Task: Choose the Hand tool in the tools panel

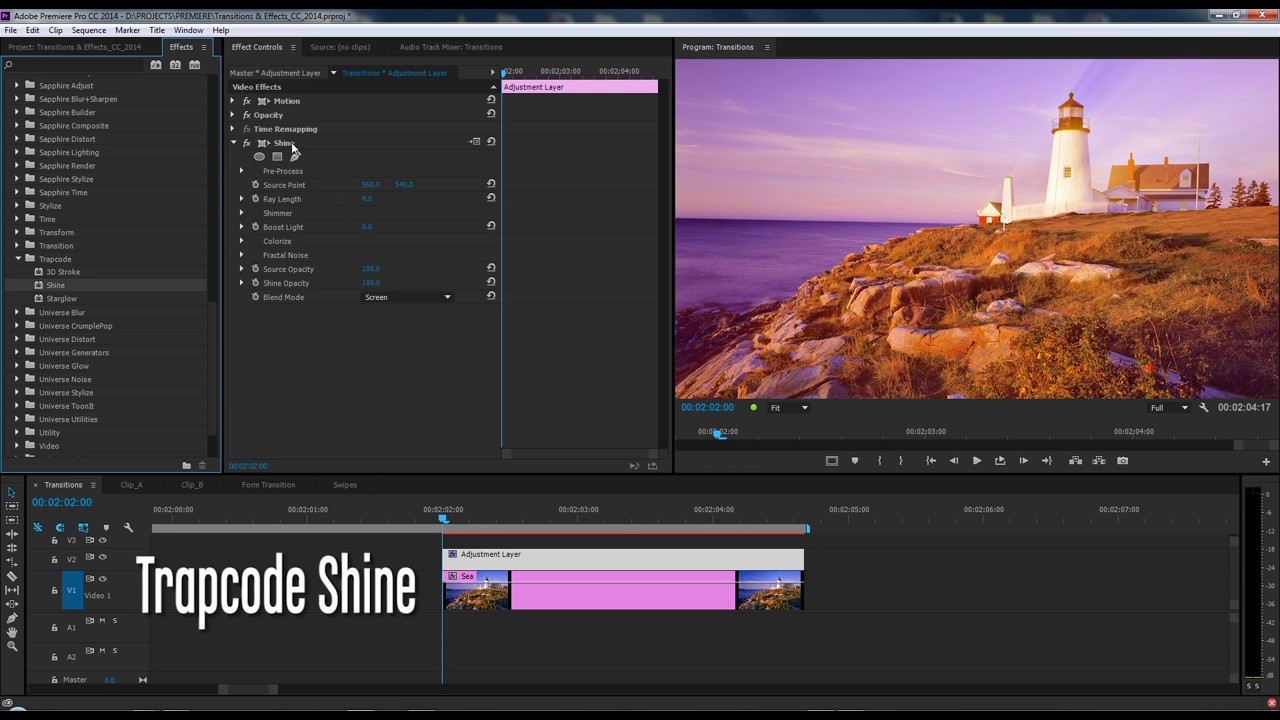Action: tap(12, 632)
